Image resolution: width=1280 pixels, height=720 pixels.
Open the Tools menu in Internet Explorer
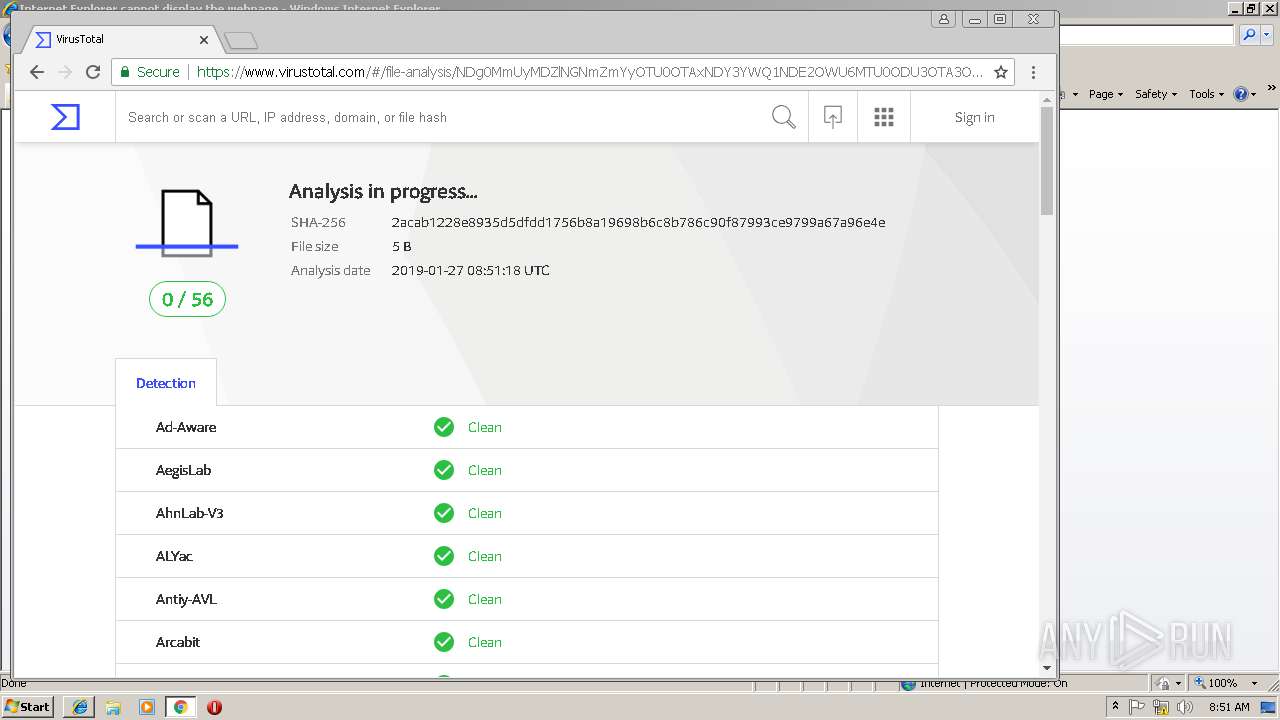pyautogui.click(x=1206, y=94)
